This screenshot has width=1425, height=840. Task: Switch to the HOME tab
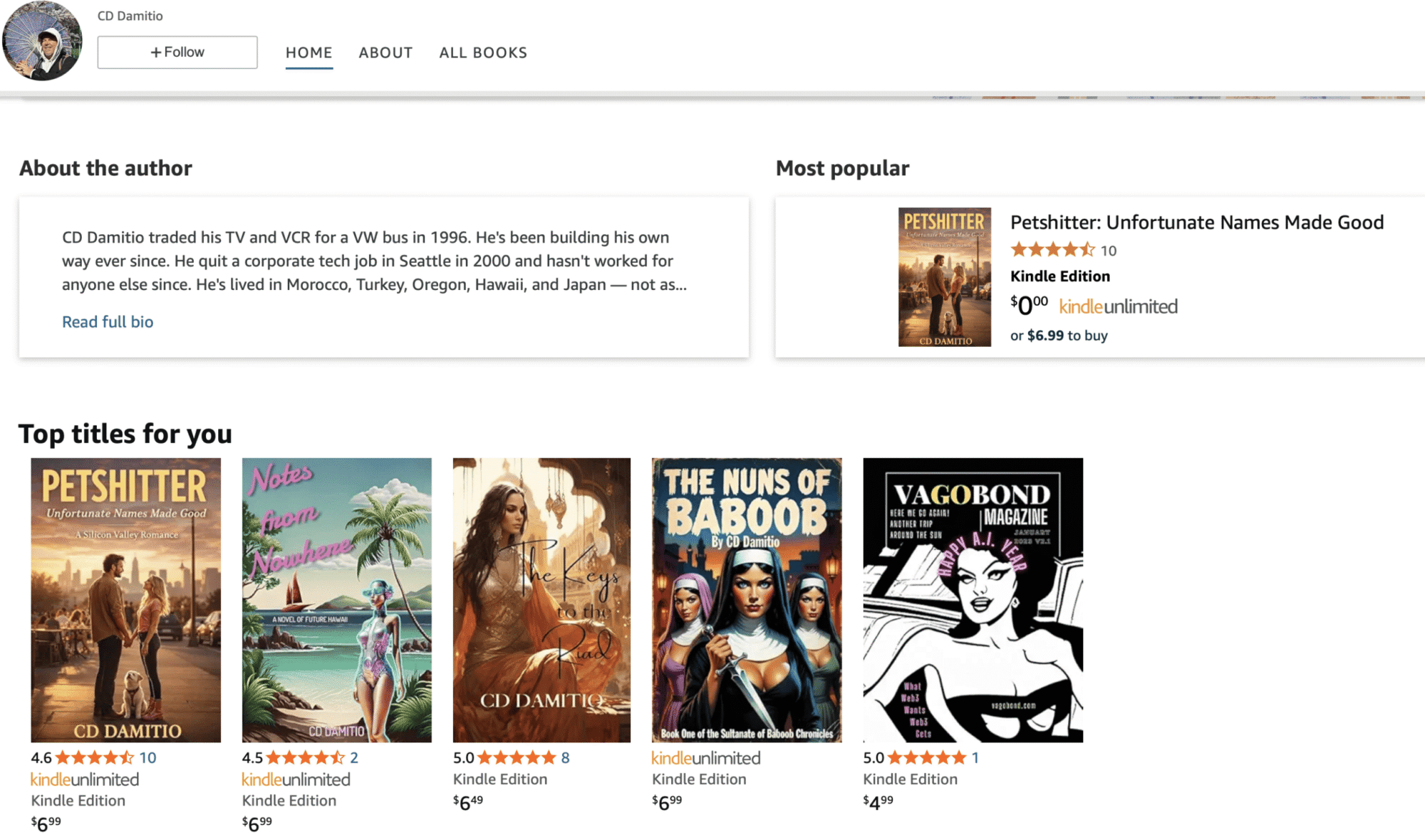309,53
